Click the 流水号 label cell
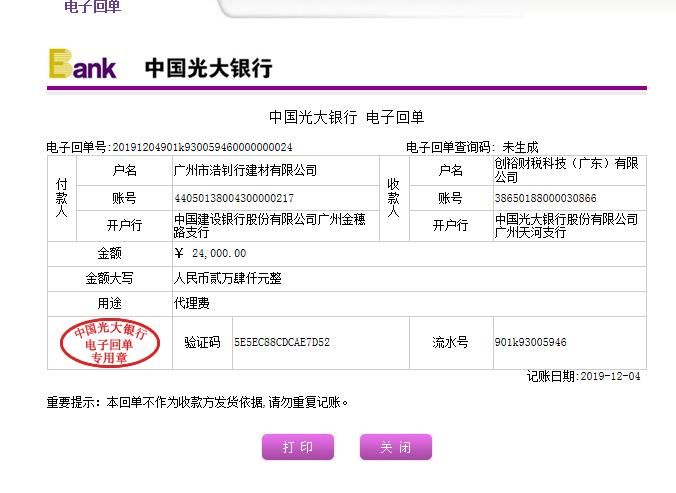 451,343
